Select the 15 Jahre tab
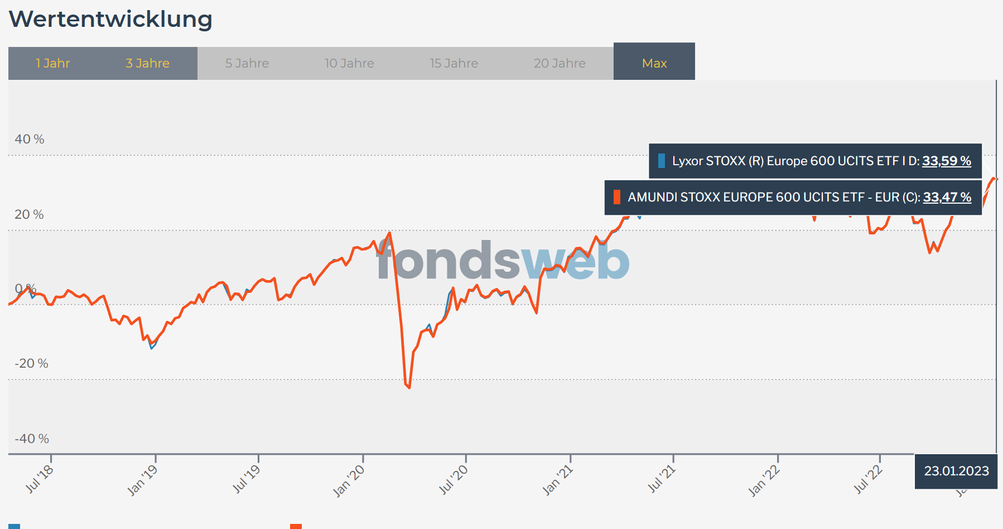The height and width of the screenshot is (529, 1003). click(x=454, y=63)
